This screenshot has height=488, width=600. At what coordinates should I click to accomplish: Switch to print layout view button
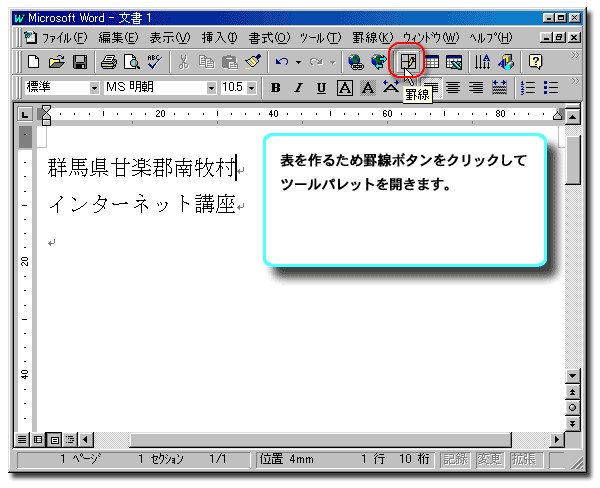(54, 440)
